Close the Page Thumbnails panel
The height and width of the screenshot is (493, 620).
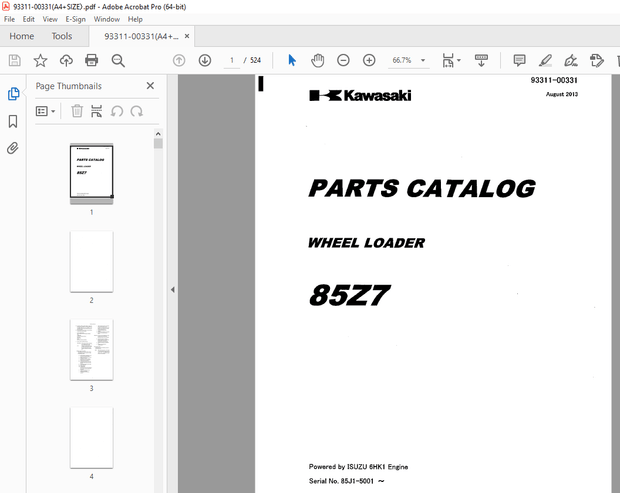150,86
